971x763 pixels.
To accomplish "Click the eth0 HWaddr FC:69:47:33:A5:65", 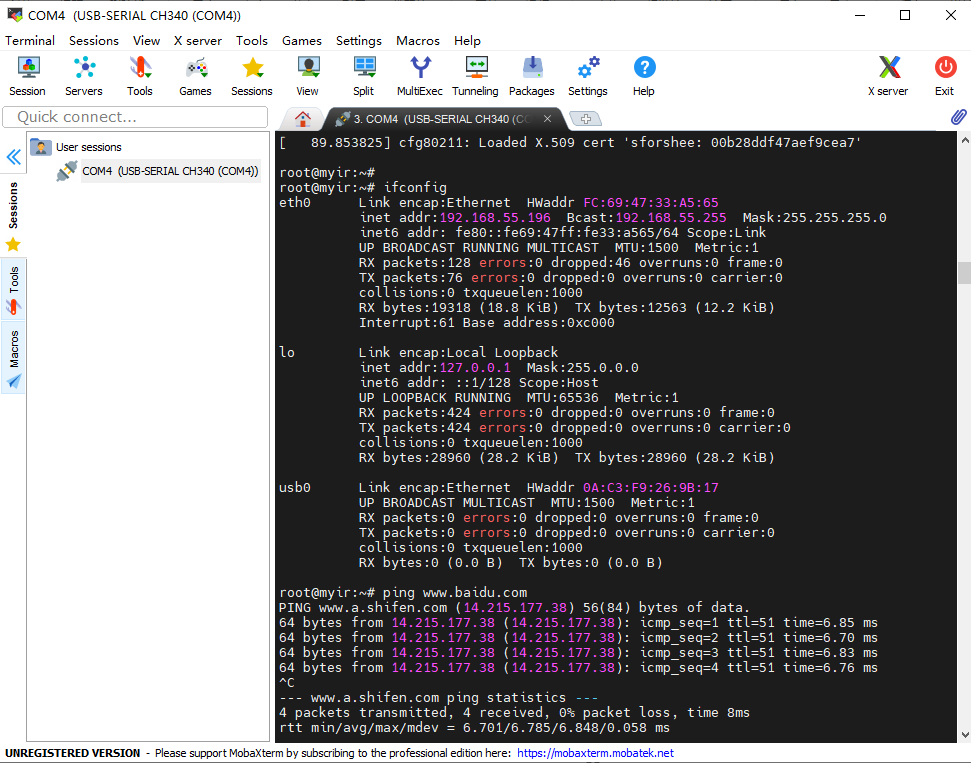I will tap(651, 203).
